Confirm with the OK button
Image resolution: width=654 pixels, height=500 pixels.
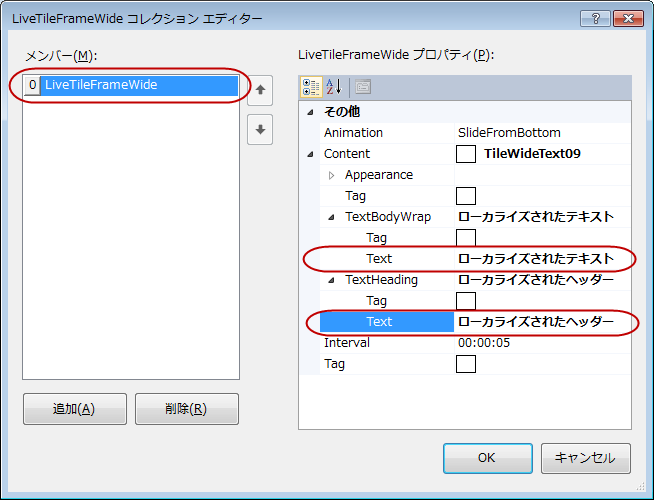488,458
